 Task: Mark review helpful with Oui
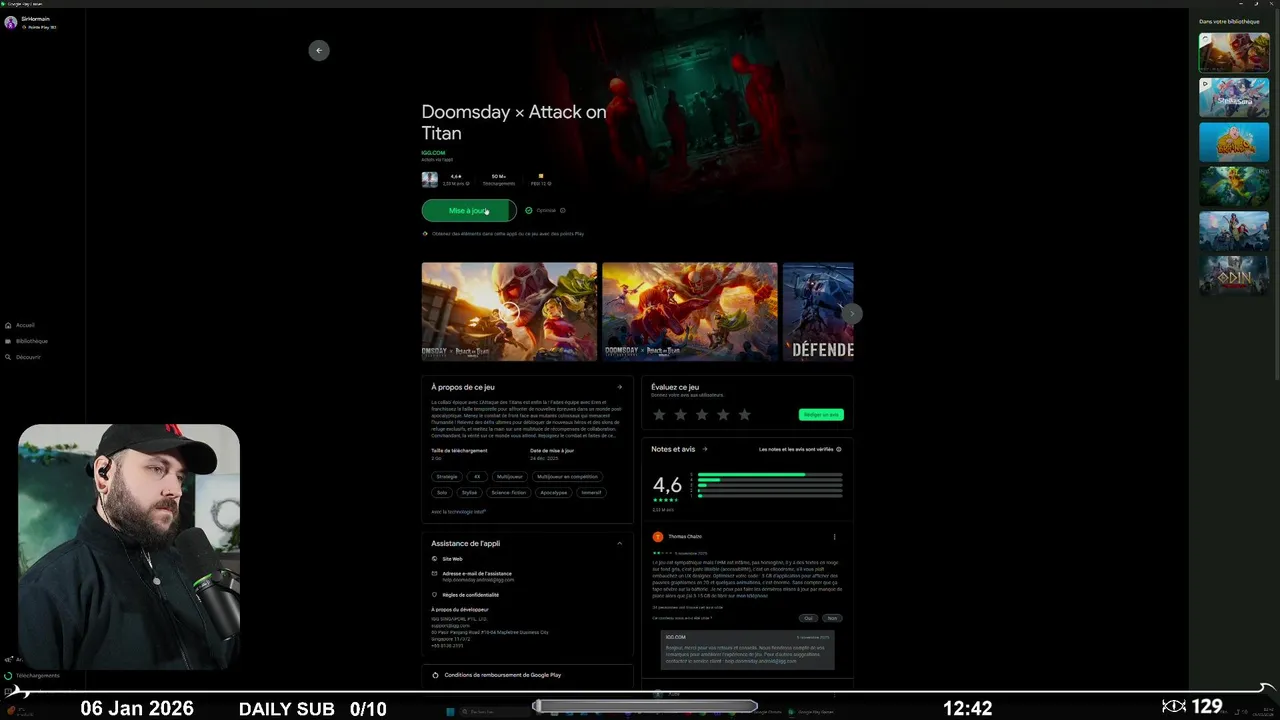tap(809, 618)
